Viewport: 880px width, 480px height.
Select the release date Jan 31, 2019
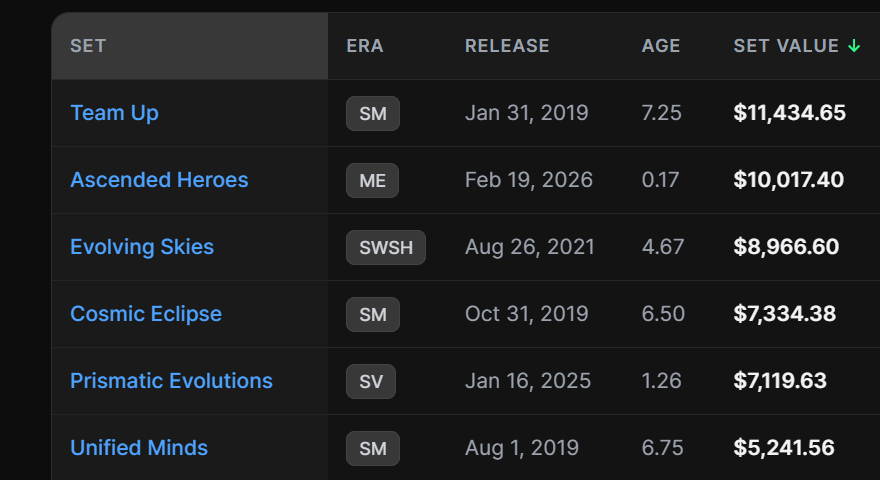click(526, 113)
